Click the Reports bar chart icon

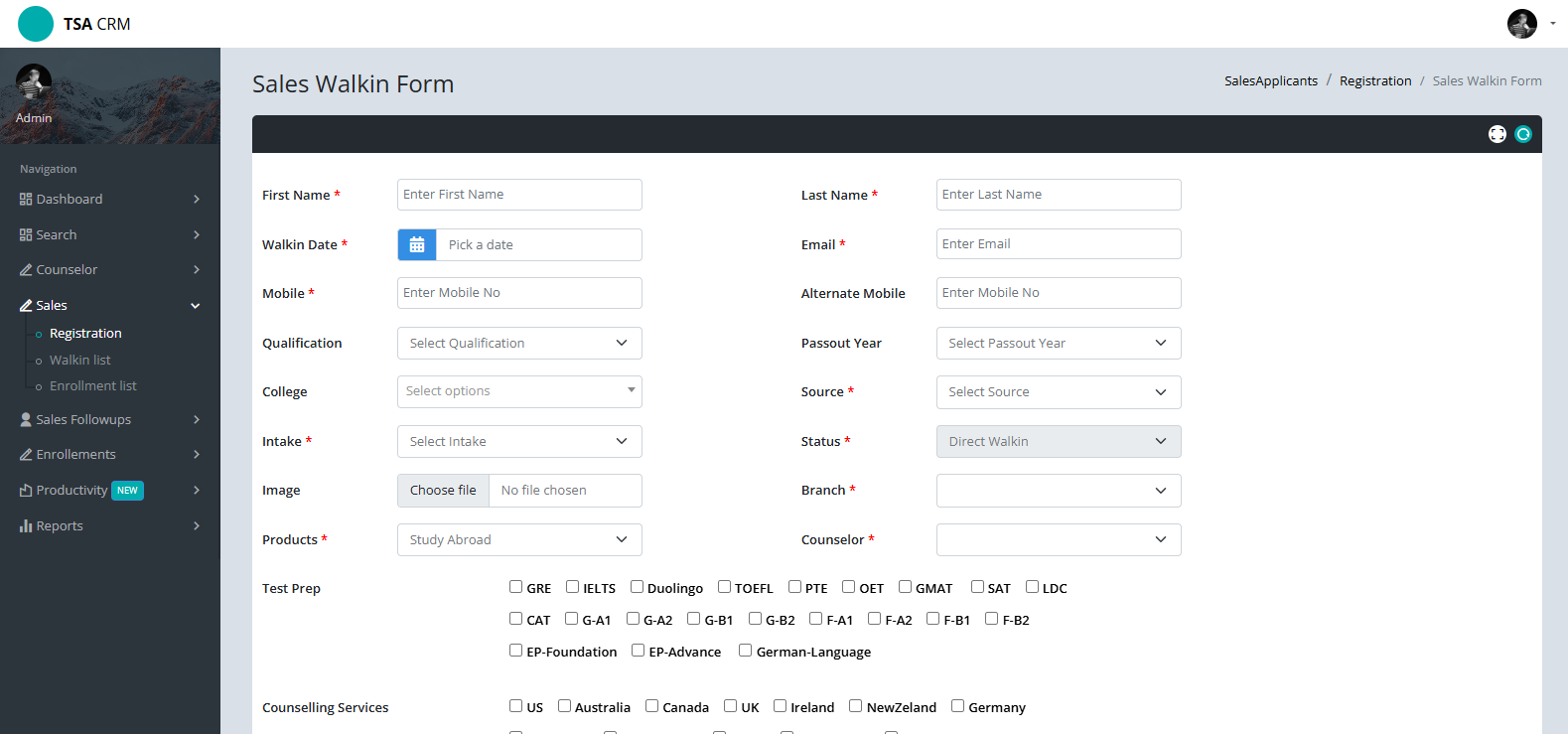tap(26, 526)
